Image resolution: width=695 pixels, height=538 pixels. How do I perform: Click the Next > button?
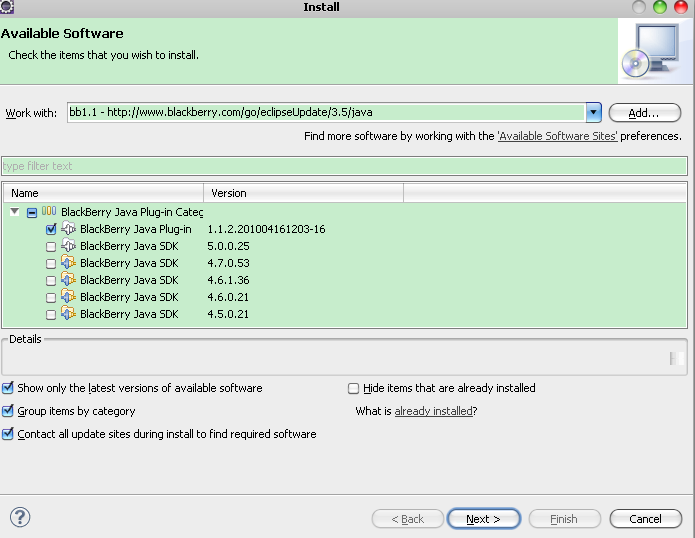click(x=484, y=519)
